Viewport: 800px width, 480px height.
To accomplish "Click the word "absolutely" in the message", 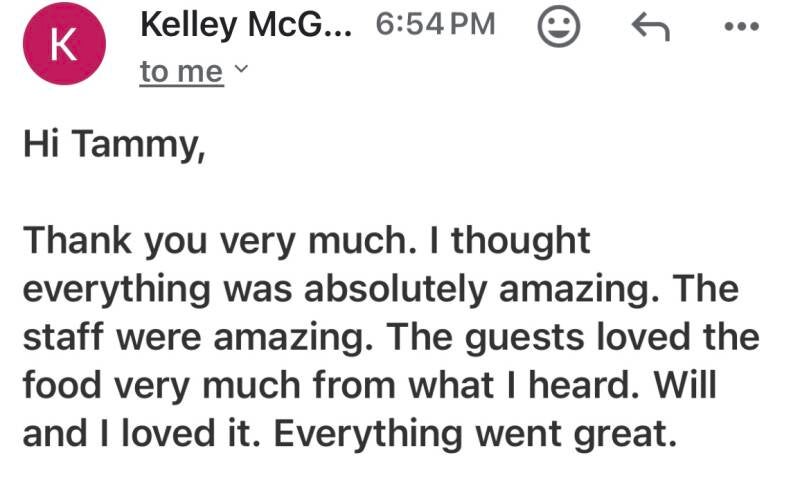I will [406, 289].
